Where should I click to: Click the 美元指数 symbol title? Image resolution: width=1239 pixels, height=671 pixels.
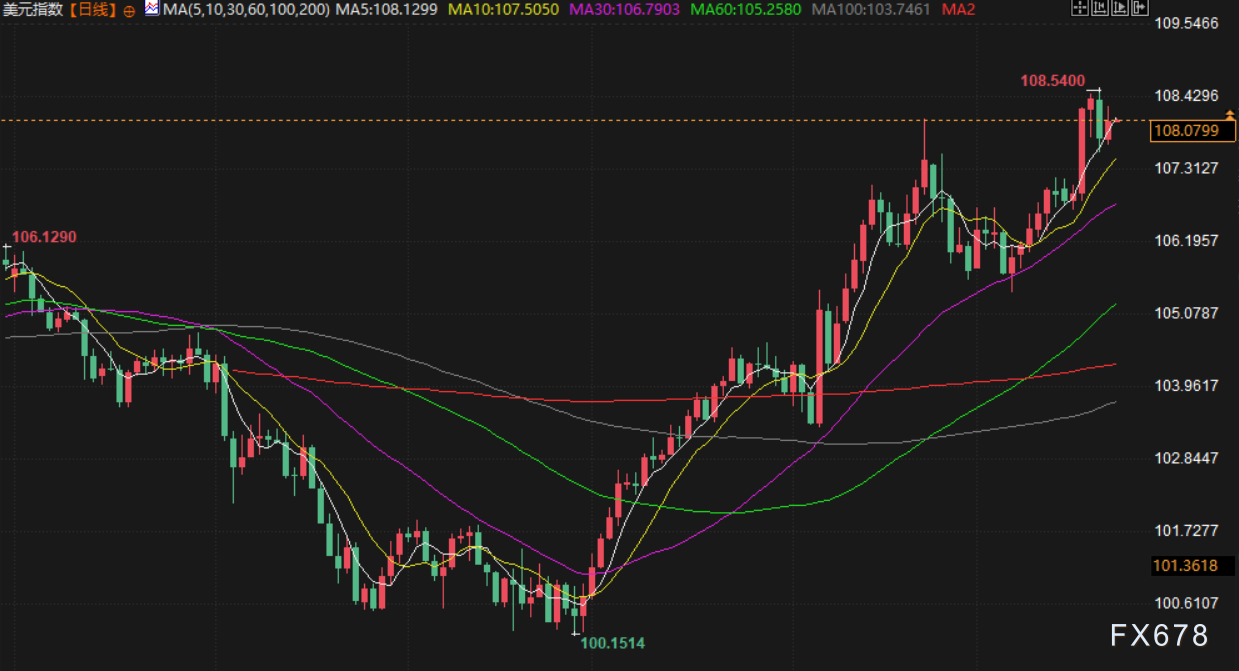(x=35, y=10)
